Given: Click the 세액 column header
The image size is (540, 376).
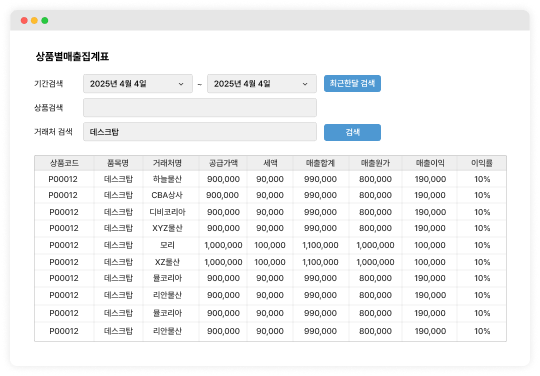Looking at the screenshot, I should 270,163.
